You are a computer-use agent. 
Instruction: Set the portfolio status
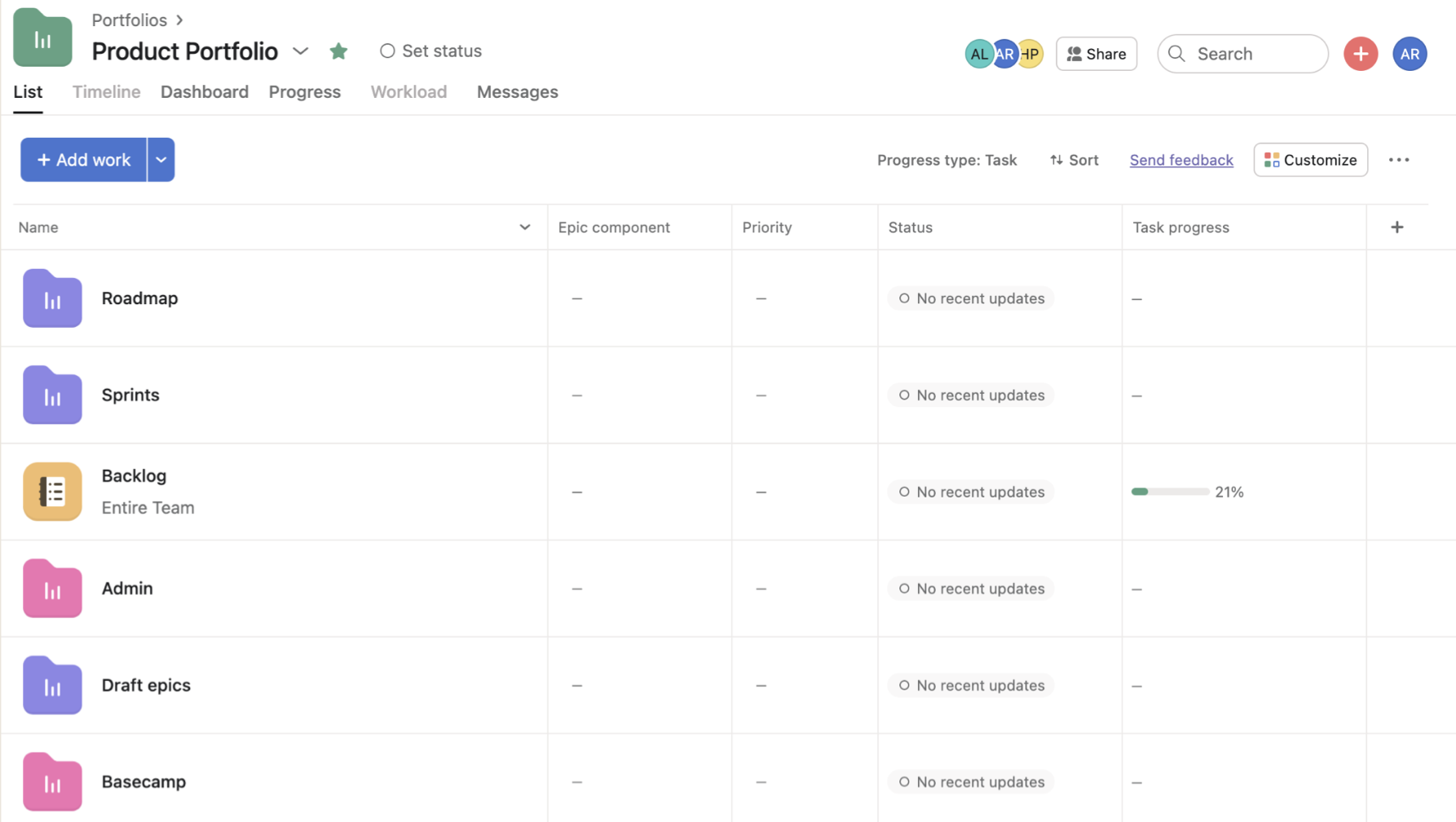[430, 51]
